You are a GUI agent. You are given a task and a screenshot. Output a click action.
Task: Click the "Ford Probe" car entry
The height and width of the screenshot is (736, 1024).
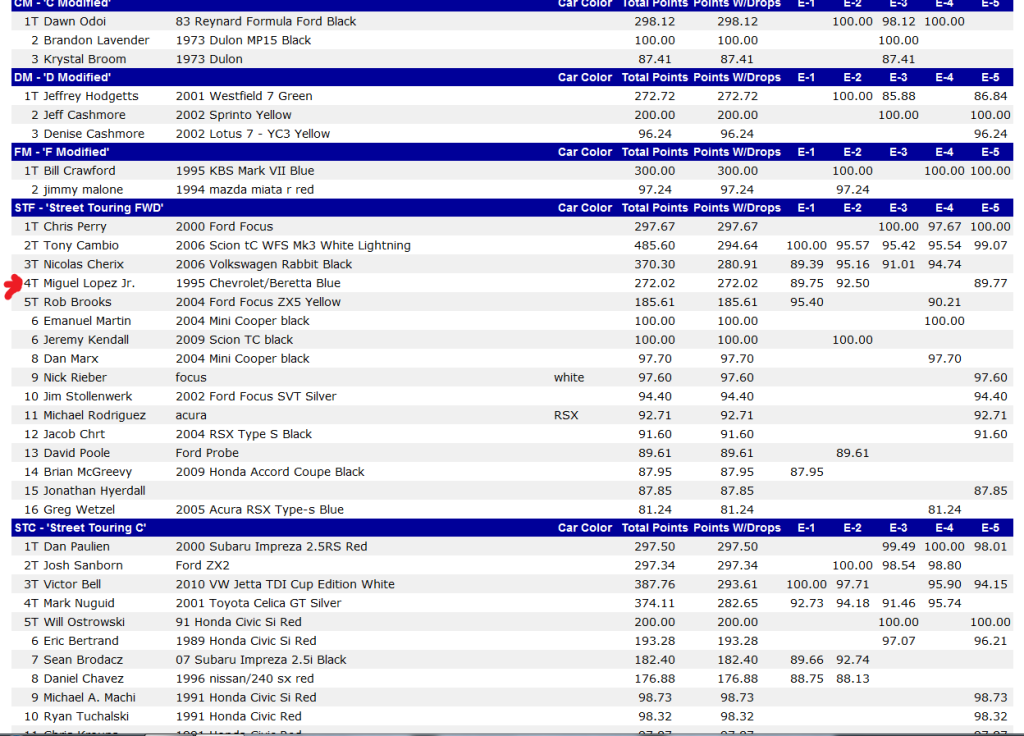pos(207,455)
